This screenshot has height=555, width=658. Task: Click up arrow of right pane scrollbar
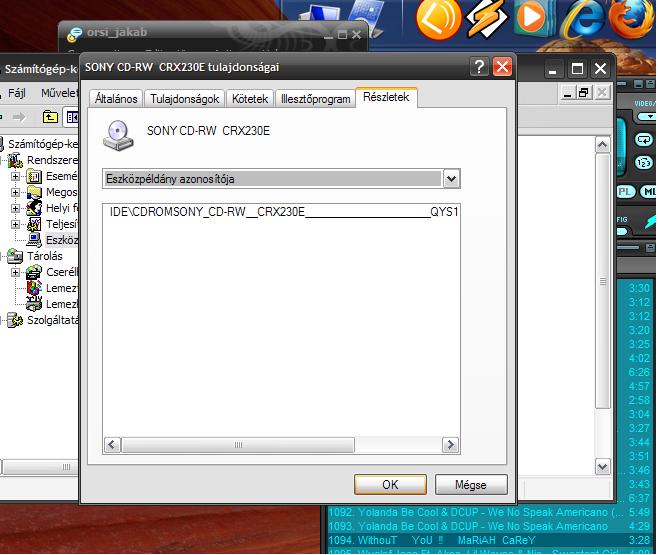[x=603, y=145]
